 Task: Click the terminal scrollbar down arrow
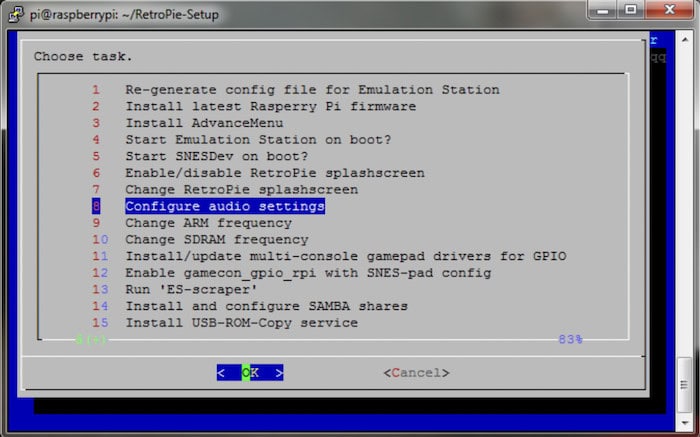tap(684, 422)
